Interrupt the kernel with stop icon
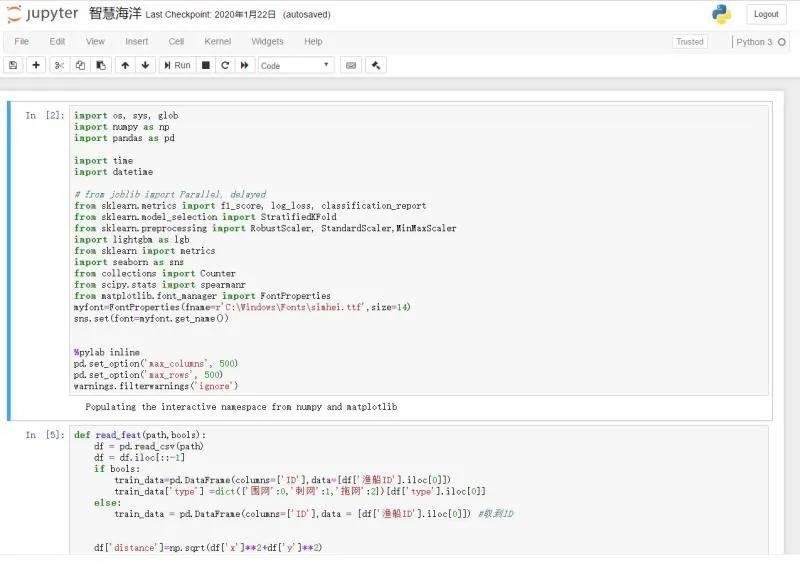 (x=205, y=65)
